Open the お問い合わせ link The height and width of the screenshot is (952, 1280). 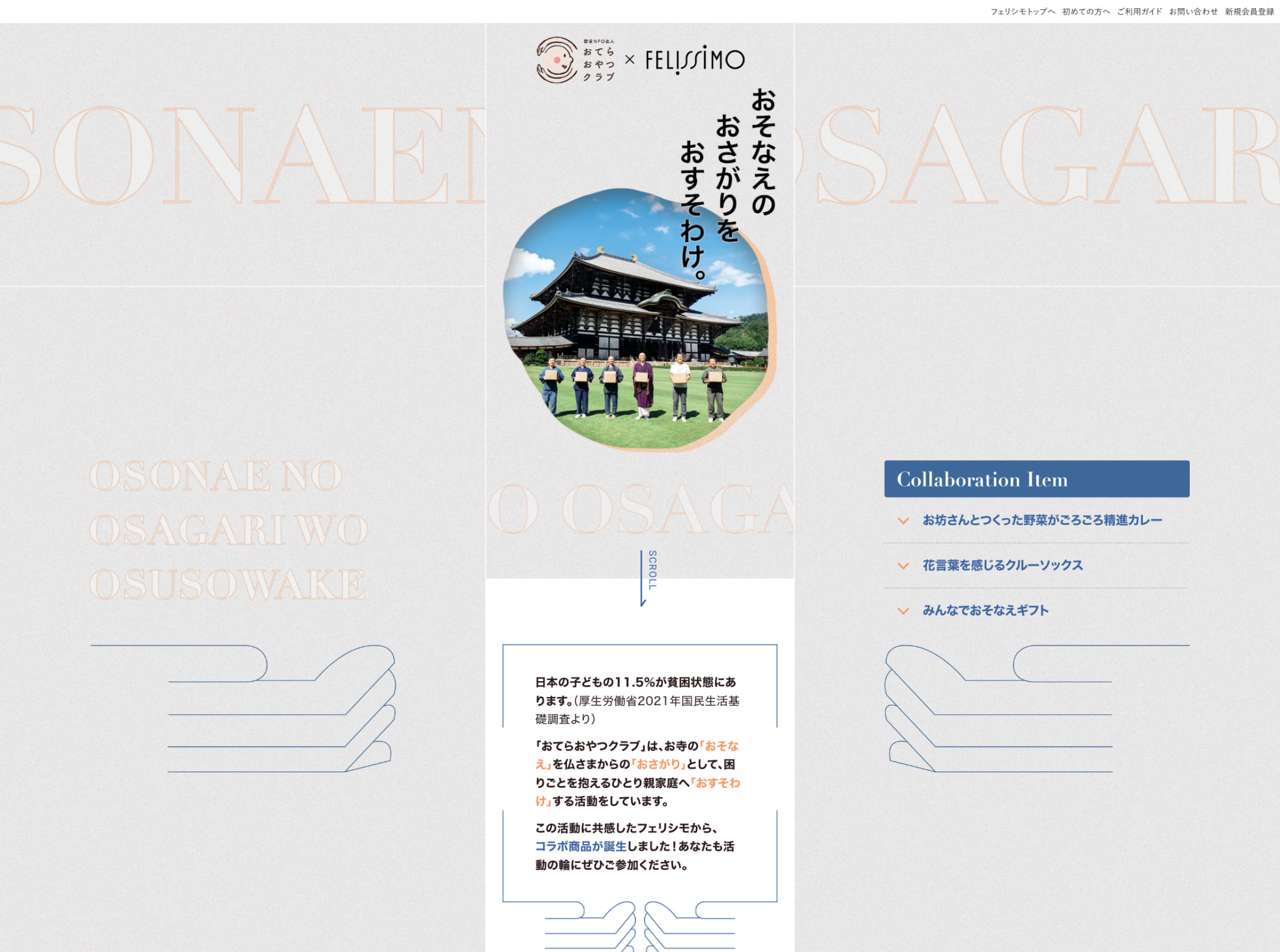pos(1194,11)
